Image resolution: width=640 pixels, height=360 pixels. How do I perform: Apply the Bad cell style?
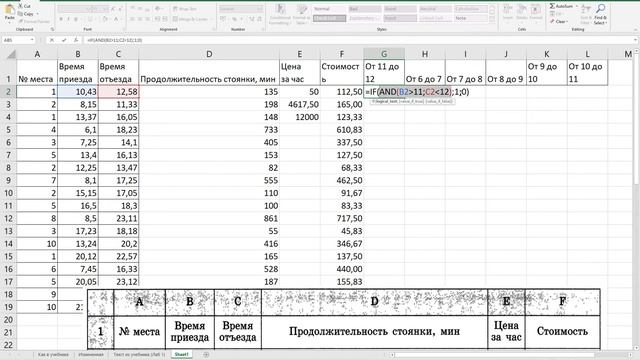click(x=364, y=9)
